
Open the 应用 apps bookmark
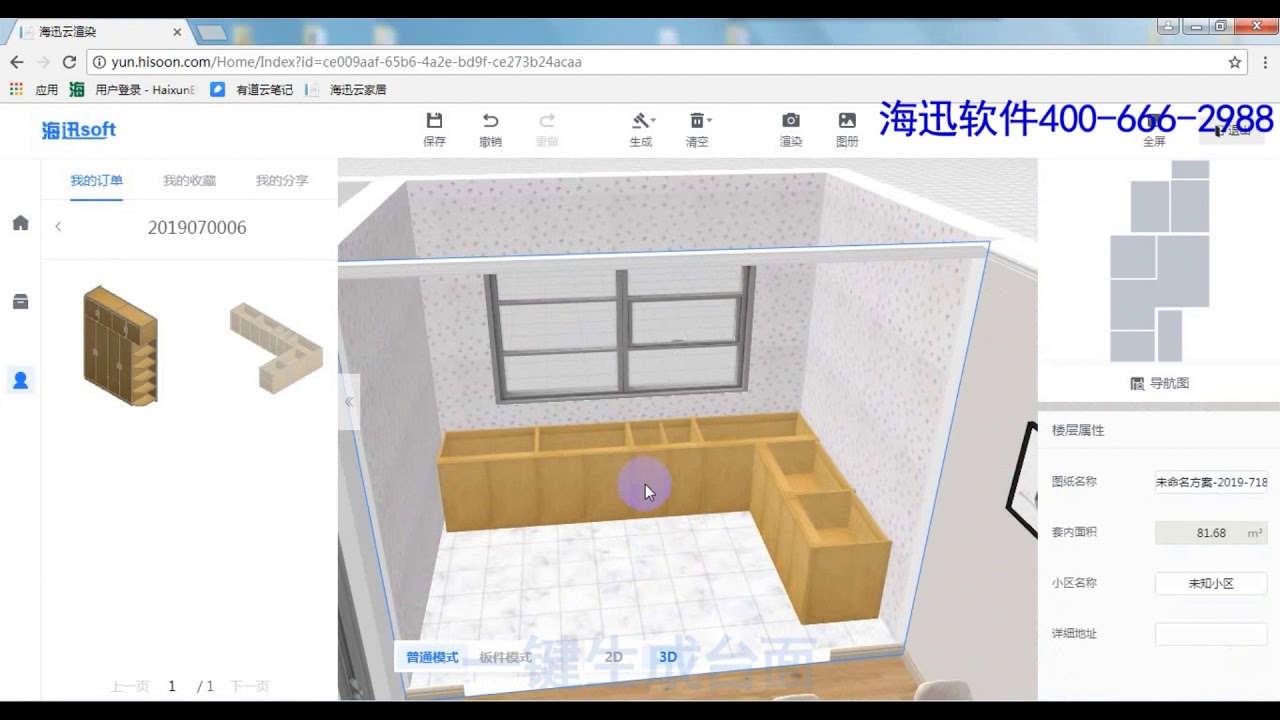35,89
